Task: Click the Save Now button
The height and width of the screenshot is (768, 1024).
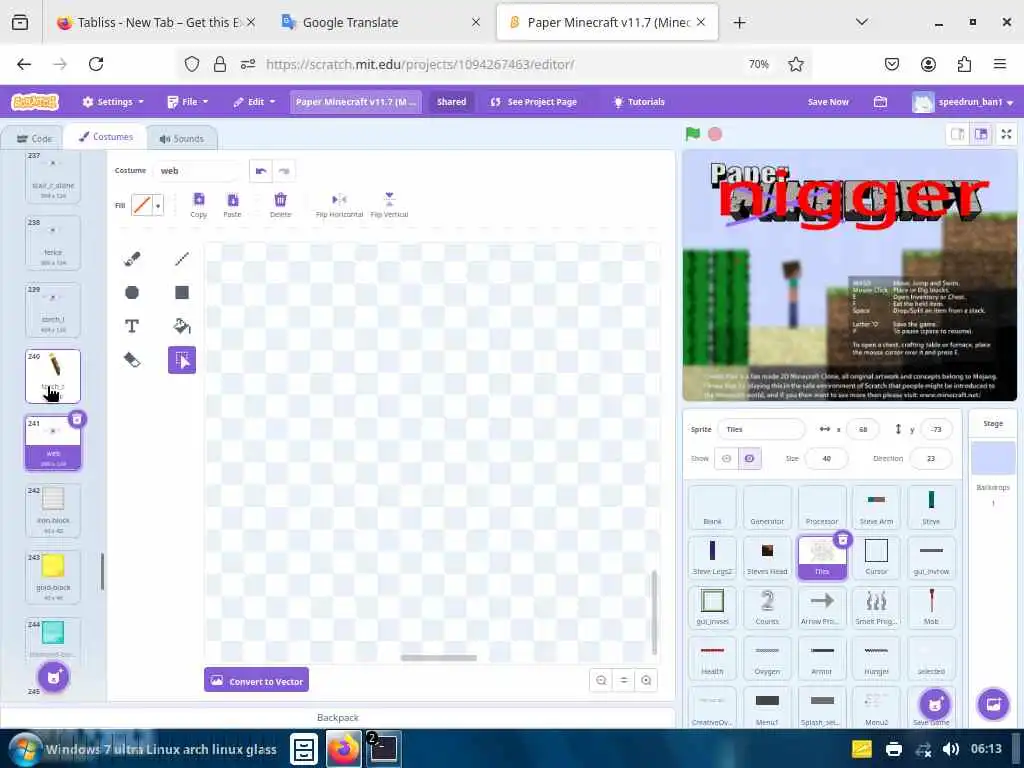Action: pyautogui.click(x=828, y=102)
